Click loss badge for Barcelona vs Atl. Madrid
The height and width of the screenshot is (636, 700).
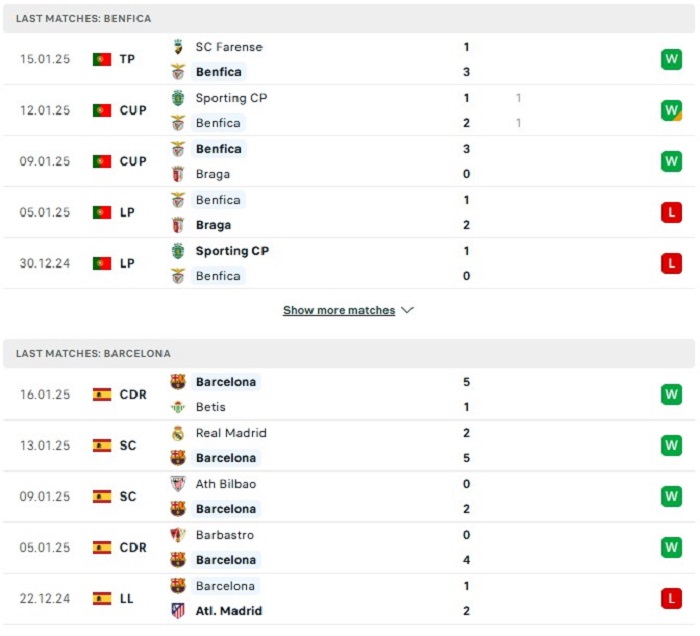671,598
